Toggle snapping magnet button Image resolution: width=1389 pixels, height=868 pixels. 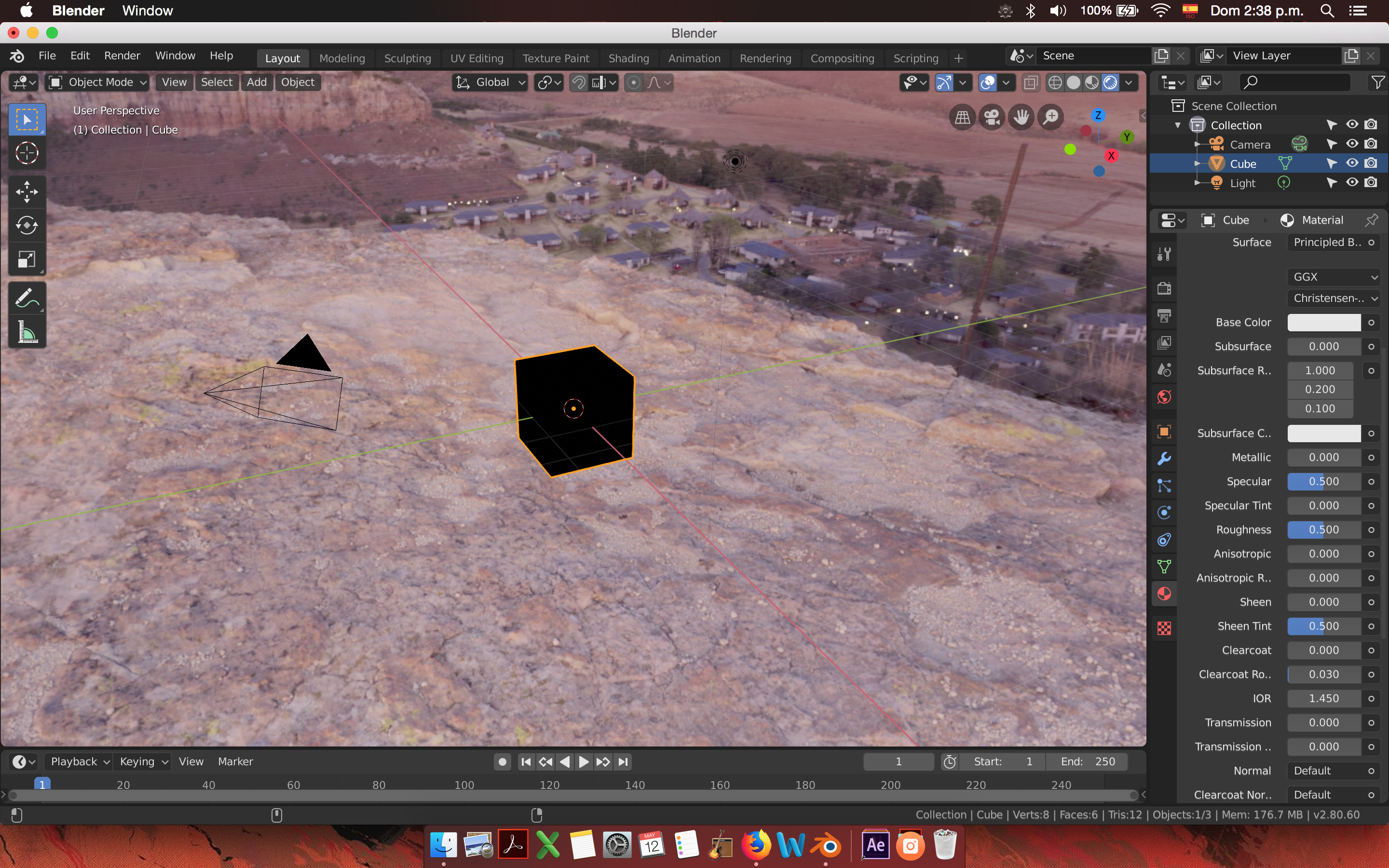click(579, 82)
